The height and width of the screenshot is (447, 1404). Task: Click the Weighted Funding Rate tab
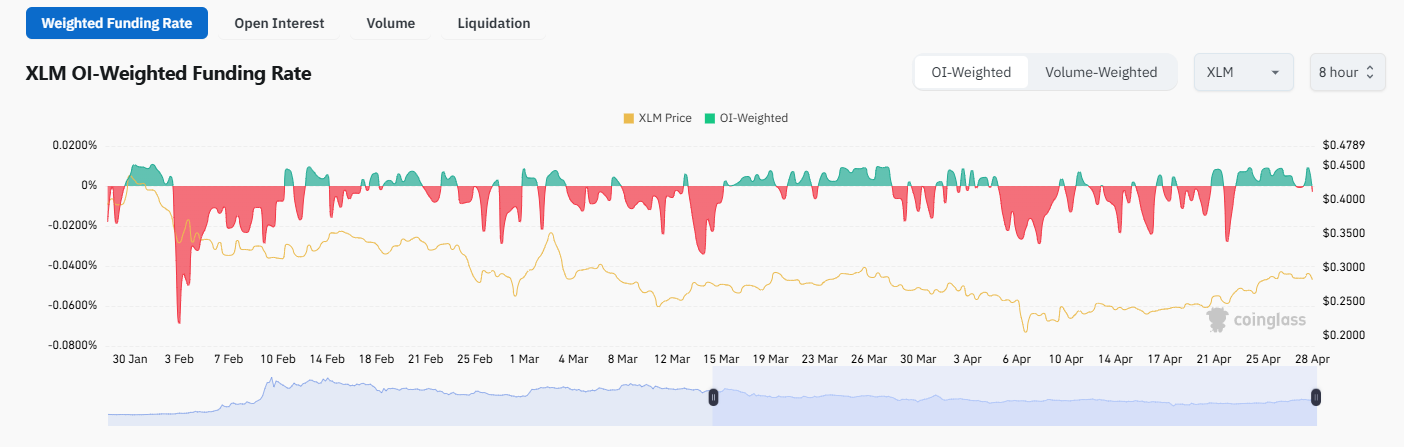click(116, 23)
